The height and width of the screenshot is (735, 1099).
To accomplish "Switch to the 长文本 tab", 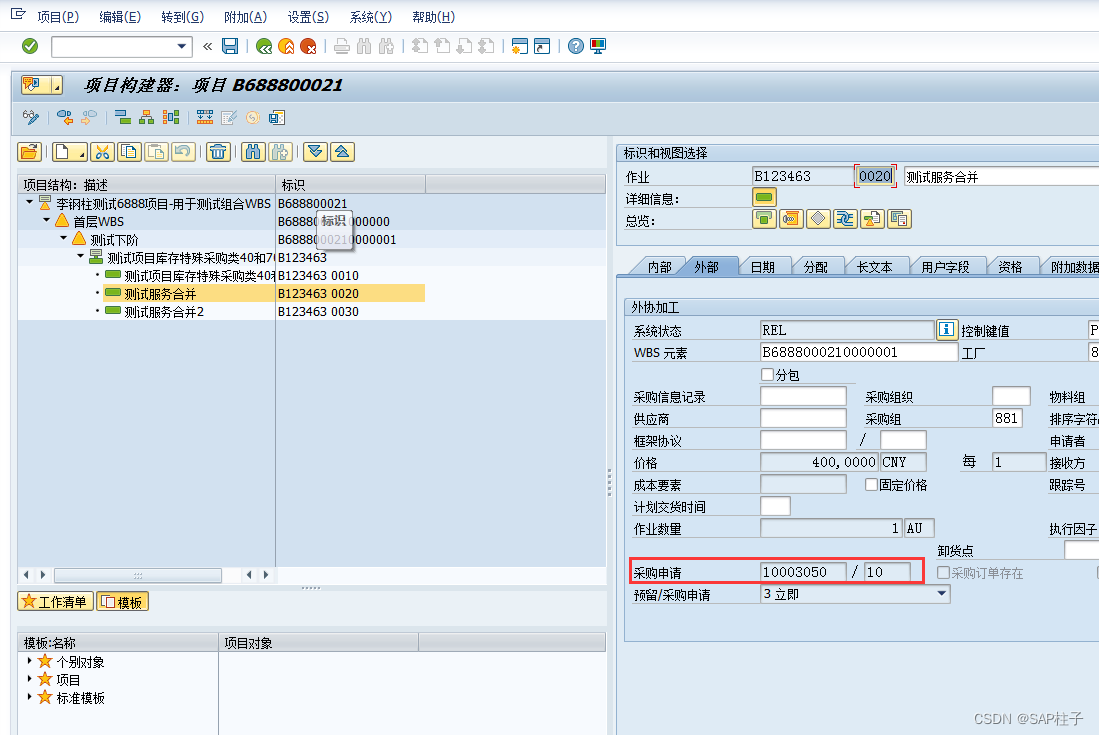I will click(874, 267).
